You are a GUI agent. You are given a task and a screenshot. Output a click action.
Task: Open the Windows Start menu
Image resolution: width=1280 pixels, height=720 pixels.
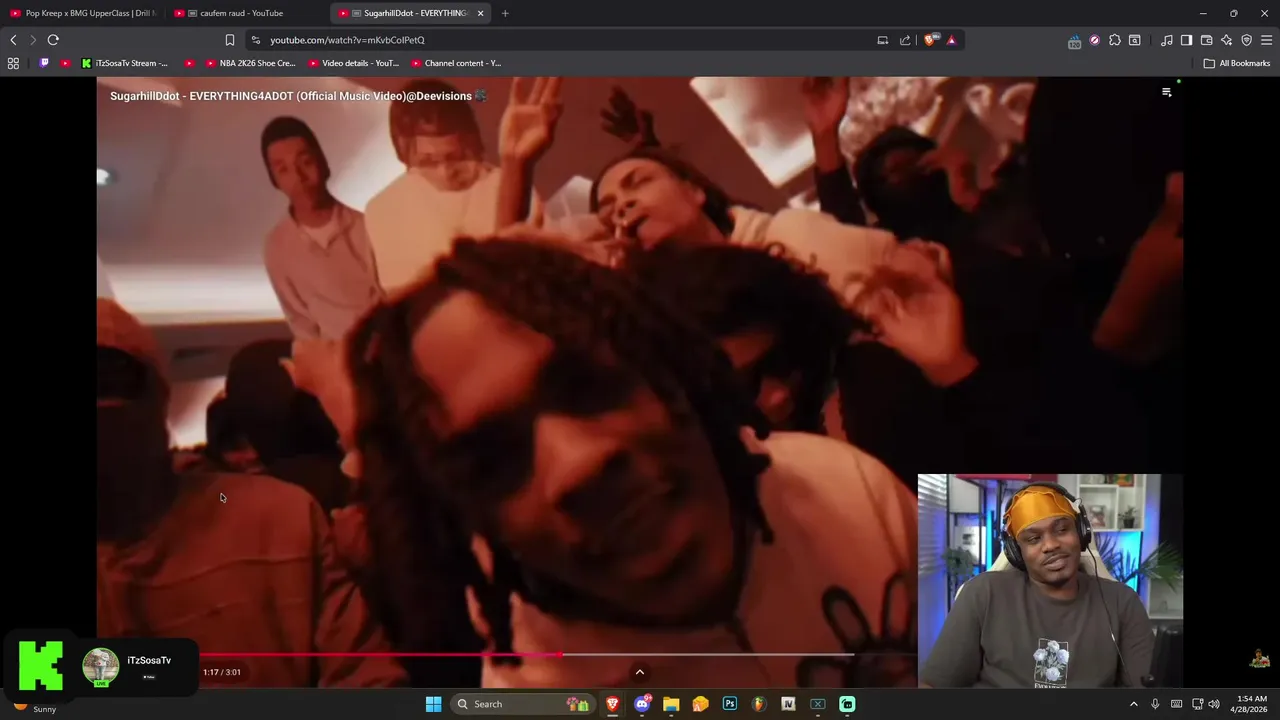(433, 704)
